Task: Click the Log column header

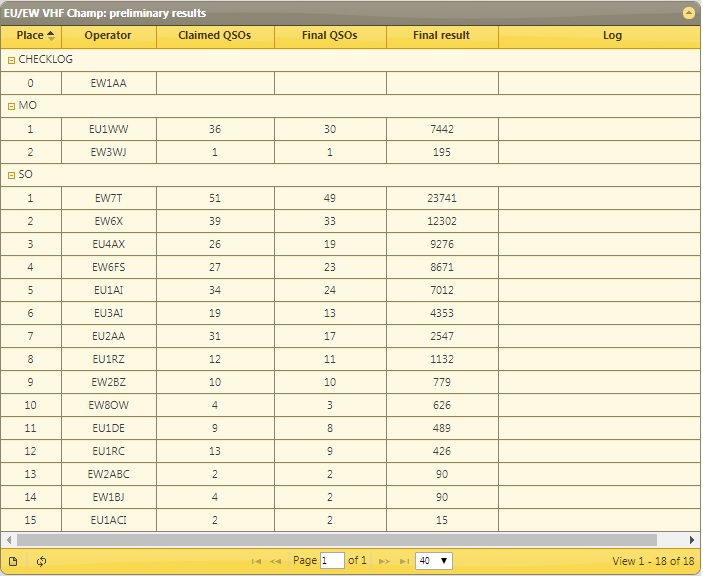Action: (x=612, y=36)
